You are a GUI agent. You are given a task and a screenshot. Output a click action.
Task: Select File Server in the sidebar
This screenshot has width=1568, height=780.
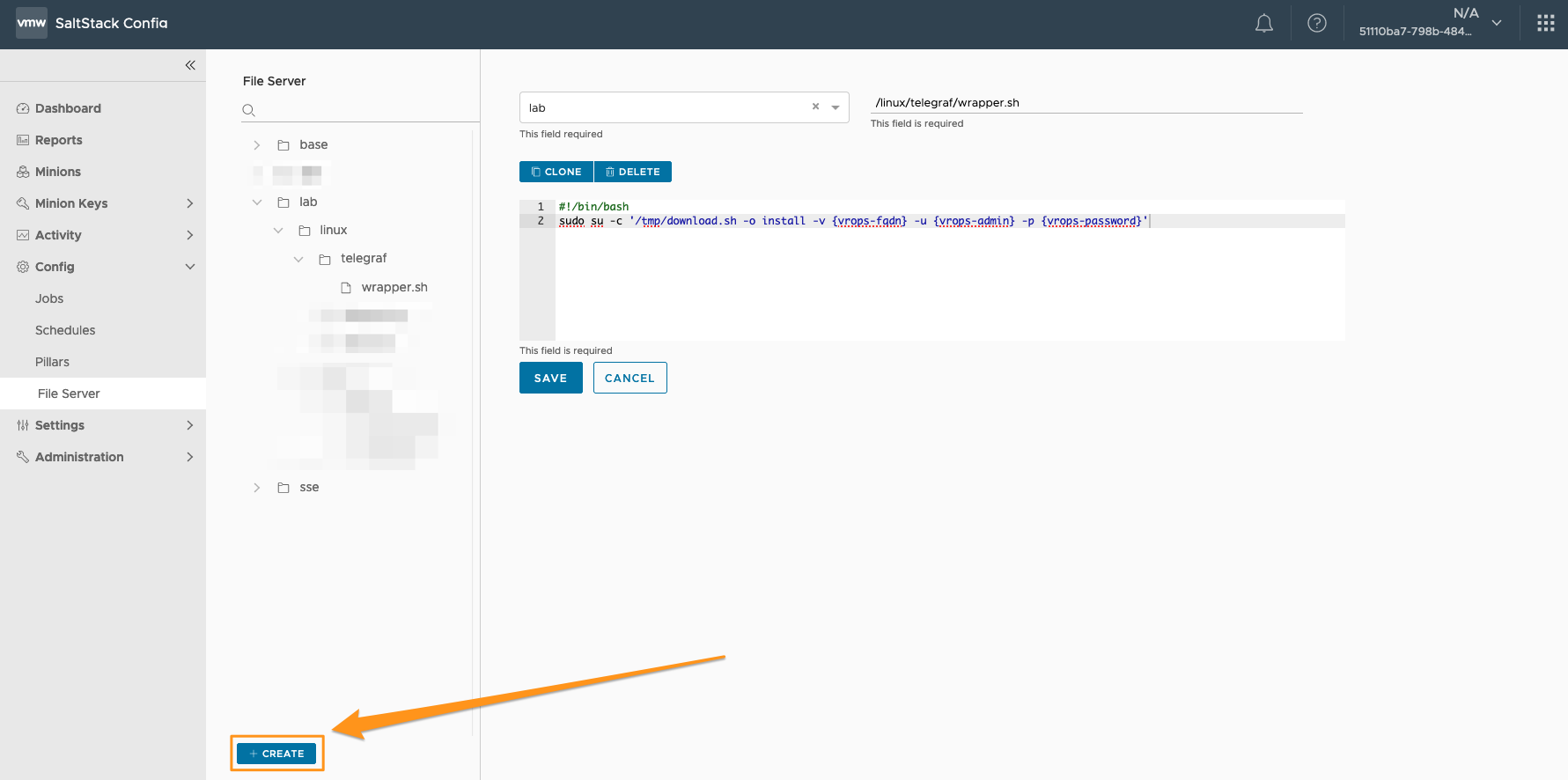(103, 394)
